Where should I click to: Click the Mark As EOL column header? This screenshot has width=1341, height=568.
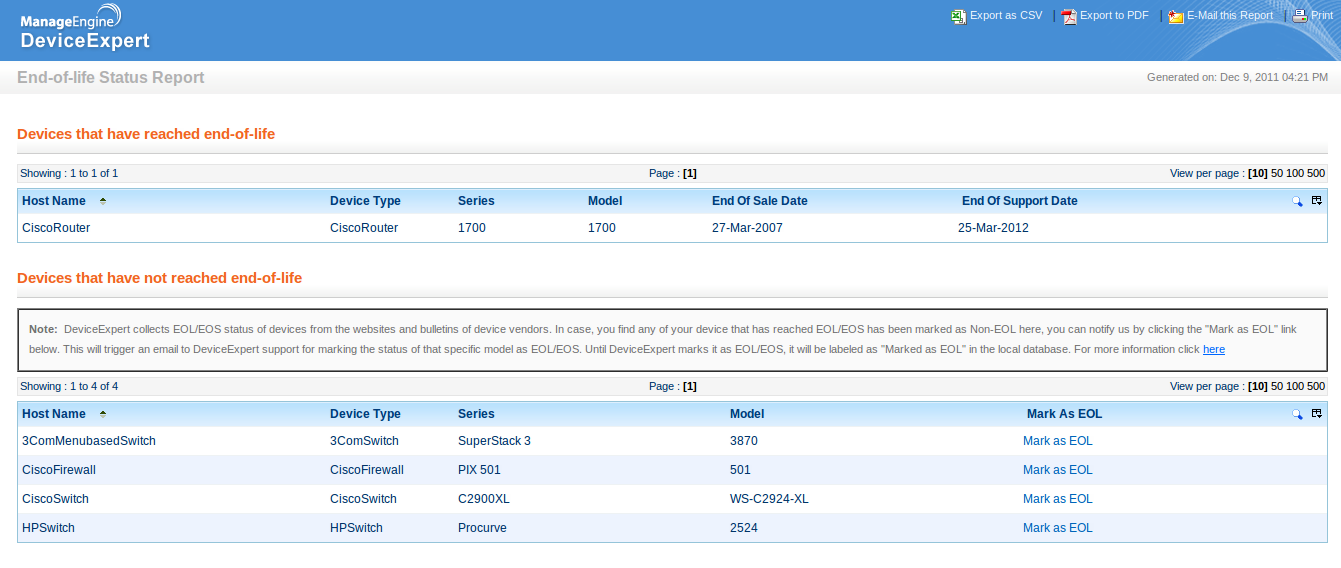click(x=1065, y=414)
